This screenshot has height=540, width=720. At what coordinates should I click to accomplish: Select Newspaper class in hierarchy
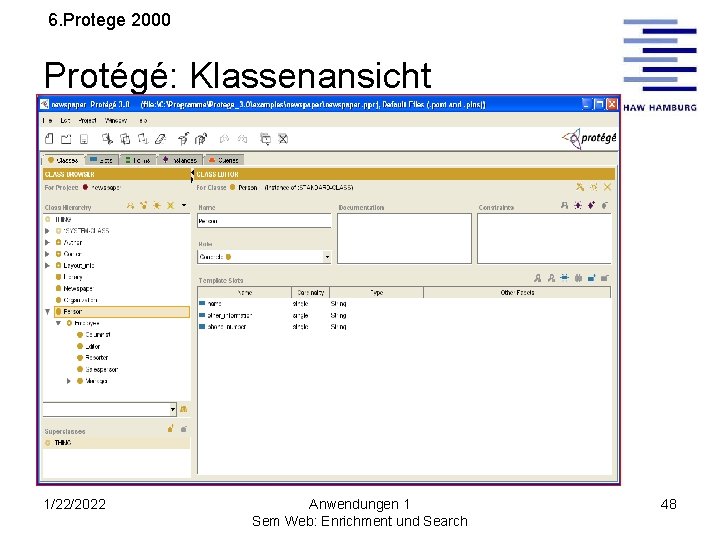pos(75,288)
